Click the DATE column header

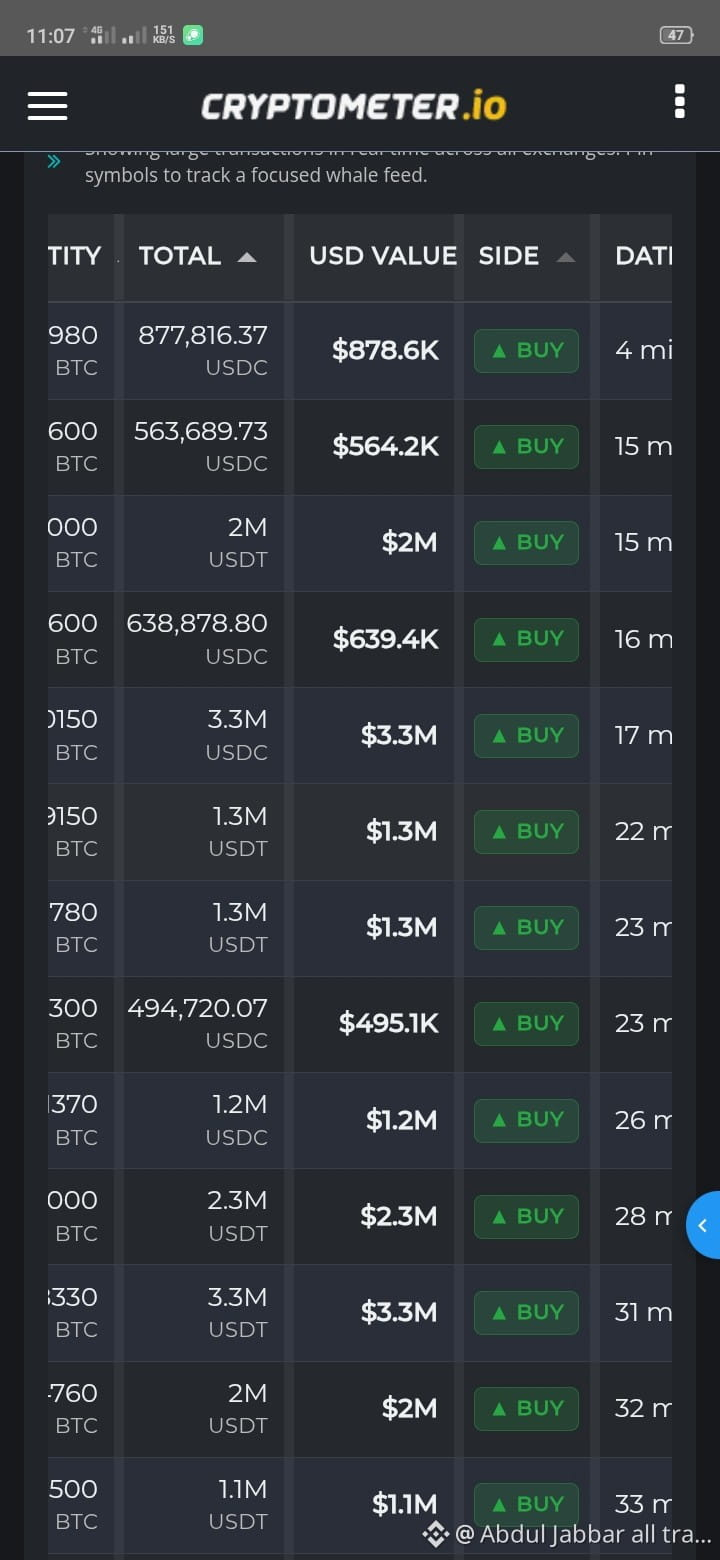click(x=643, y=256)
